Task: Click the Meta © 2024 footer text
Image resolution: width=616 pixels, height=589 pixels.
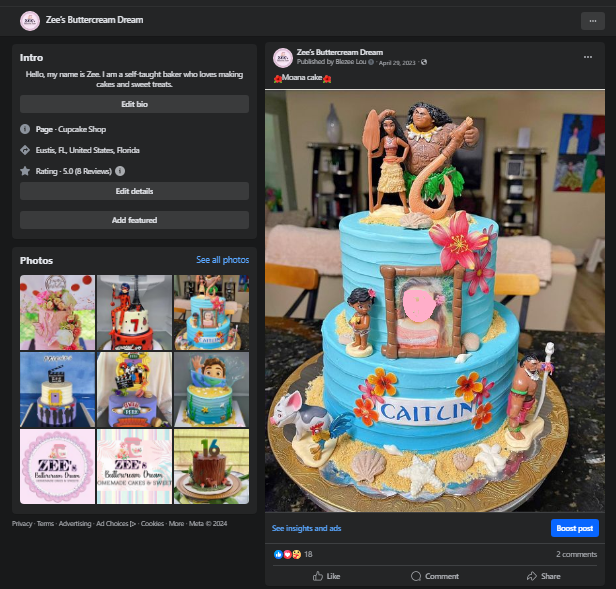Action: click(208, 524)
